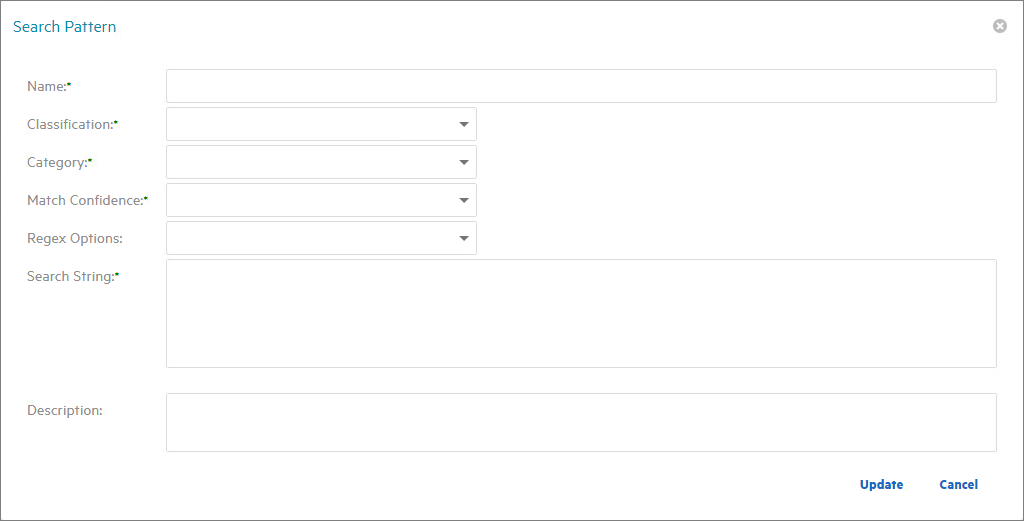1024x521 pixels.
Task: Click the Search String label
Action: click(71, 277)
